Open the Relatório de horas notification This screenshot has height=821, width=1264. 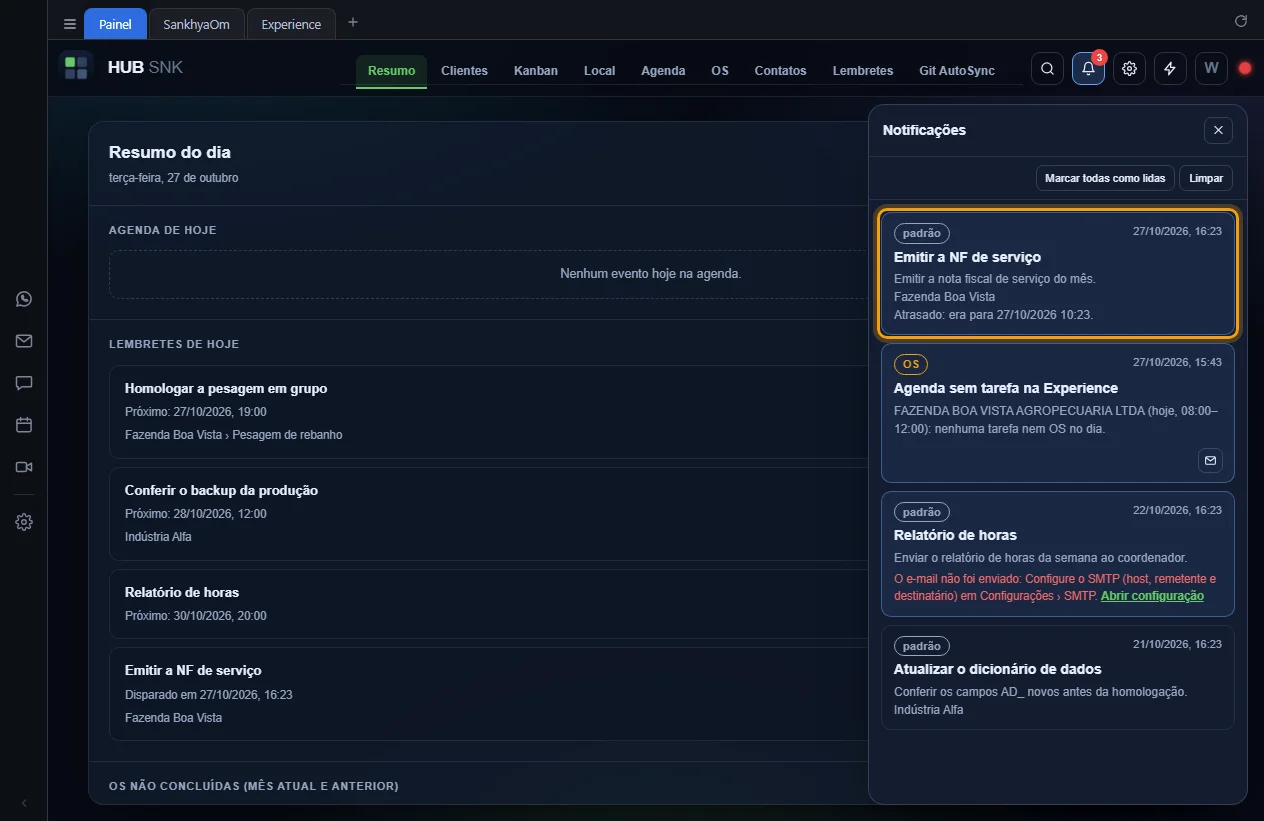(x=1058, y=554)
